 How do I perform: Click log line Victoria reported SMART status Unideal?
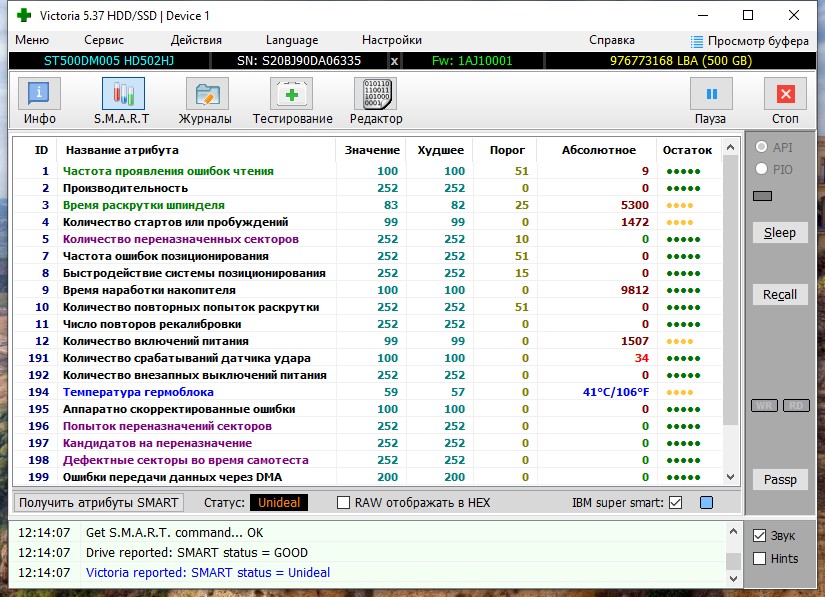click(x=208, y=572)
